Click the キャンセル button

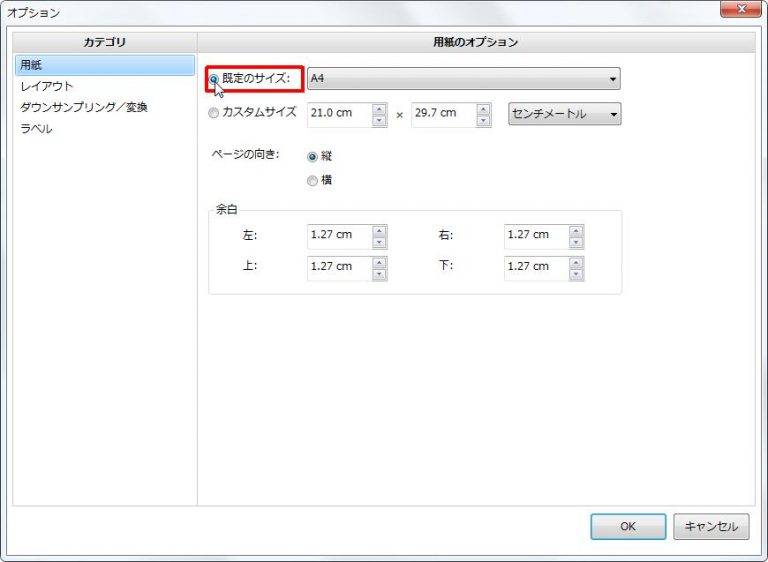[711, 527]
